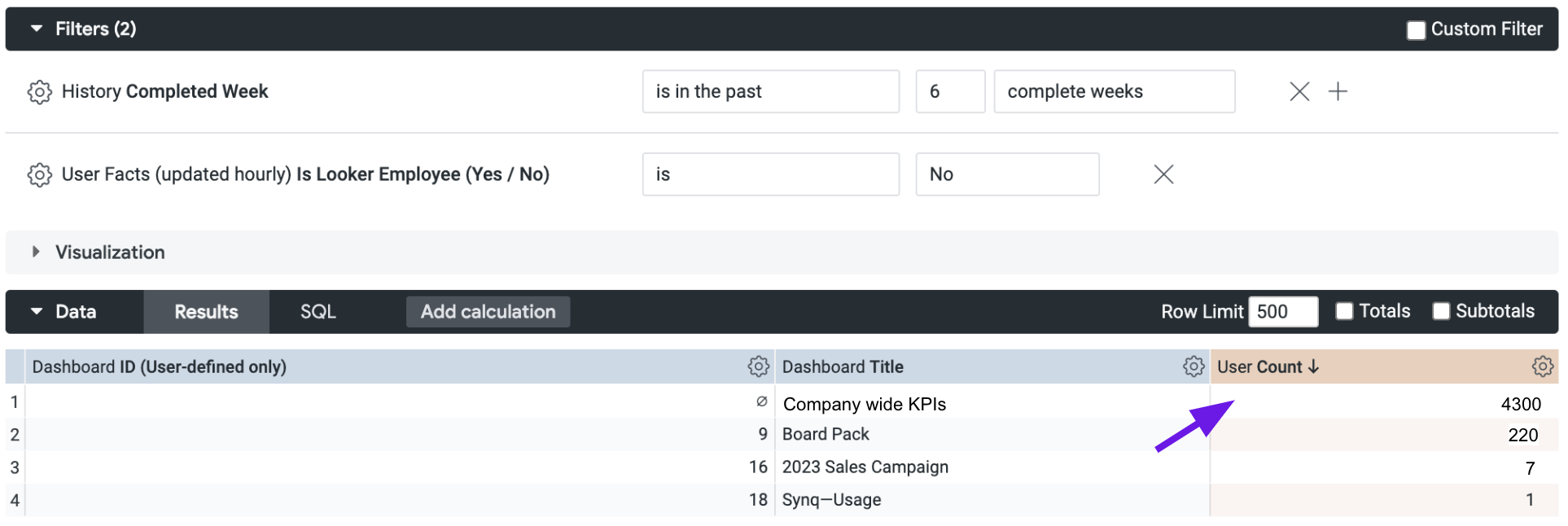Click the user count value 4300
This screenshot has width=1568, height=526.
tap(1521, 405)
